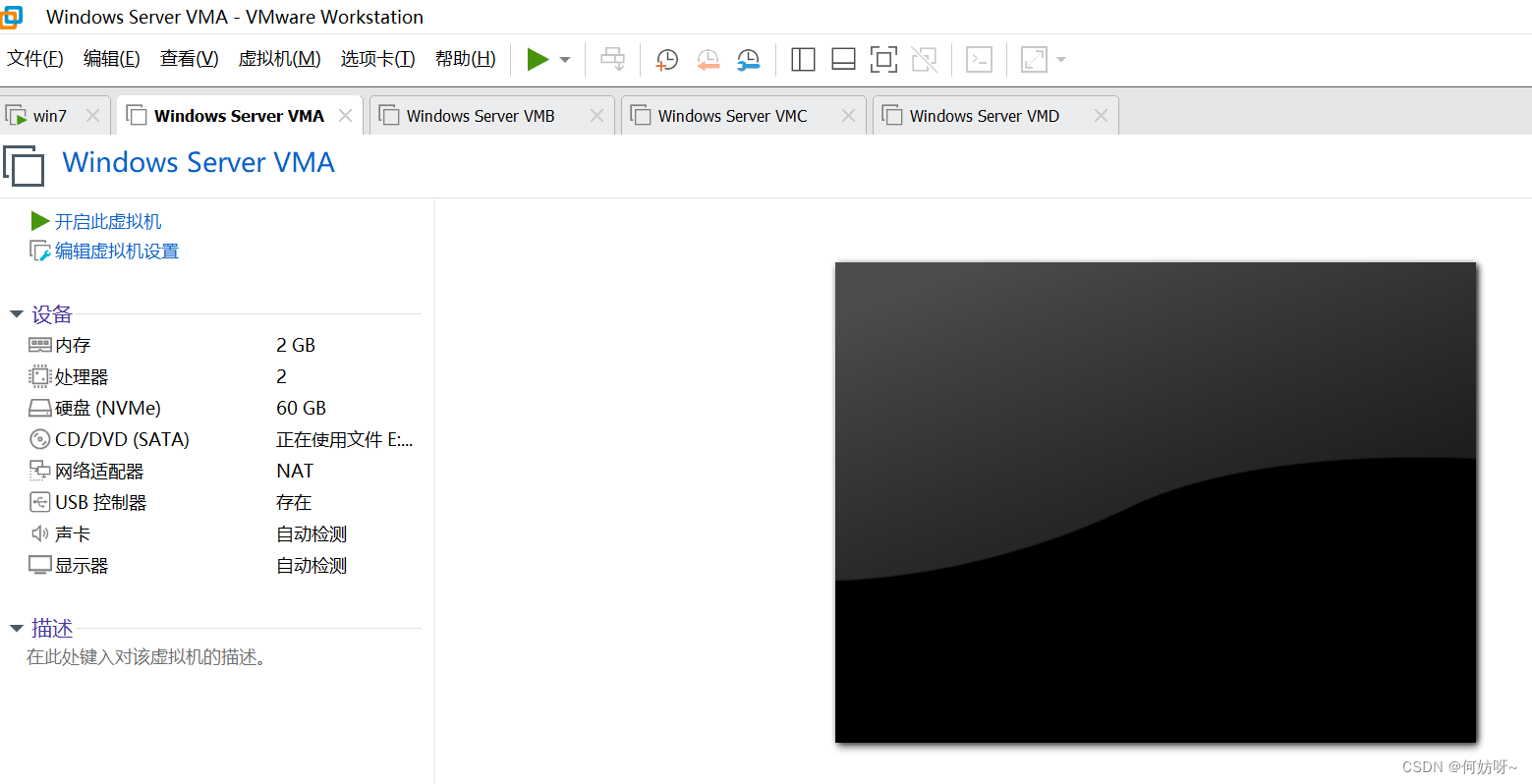This screenshot has height=784, width=1532.
Task: Click the black VM screen preview
Action: [1156, 502]
